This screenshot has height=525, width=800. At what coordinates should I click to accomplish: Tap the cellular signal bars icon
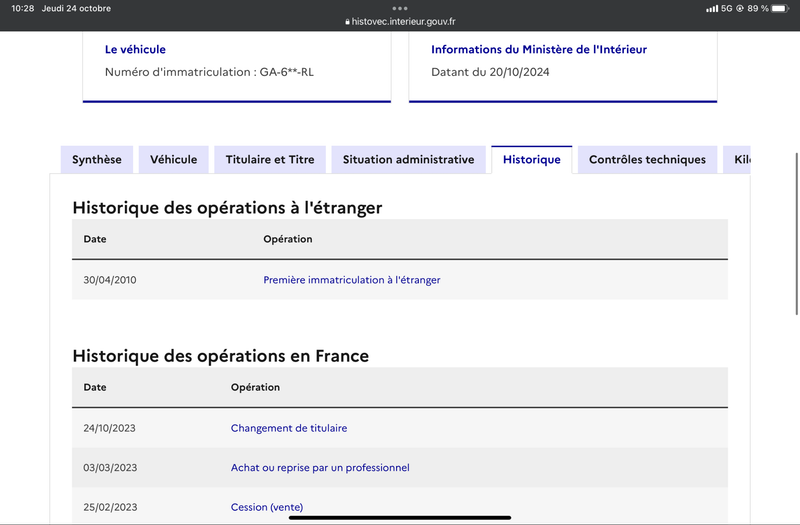coord(712,9)
